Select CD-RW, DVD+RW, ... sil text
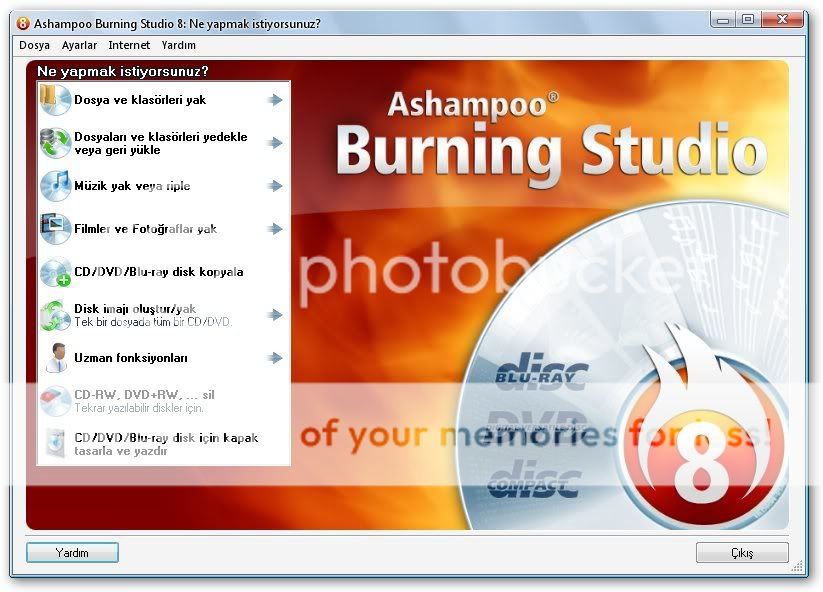The image size is (823, 592). (144, 395)
